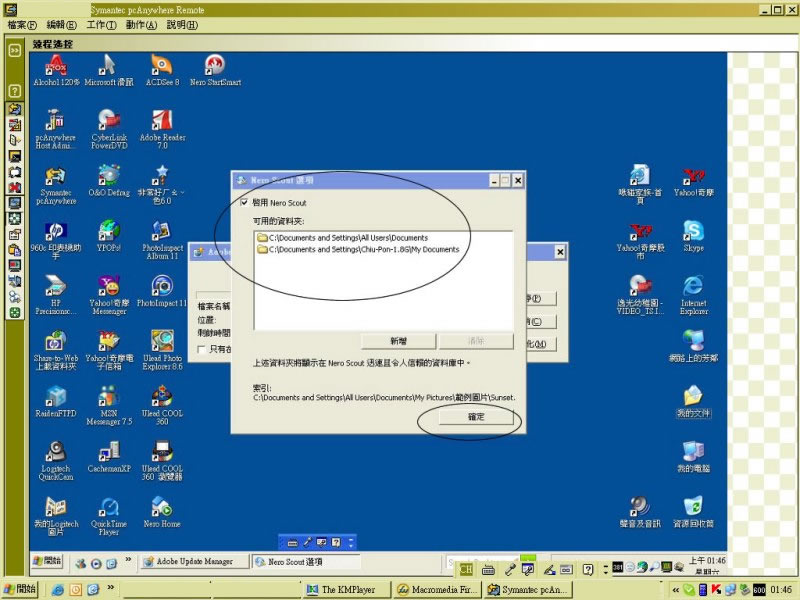Open the 動作(A) menu
Screen dimensions: 800x600
point(141,25)
